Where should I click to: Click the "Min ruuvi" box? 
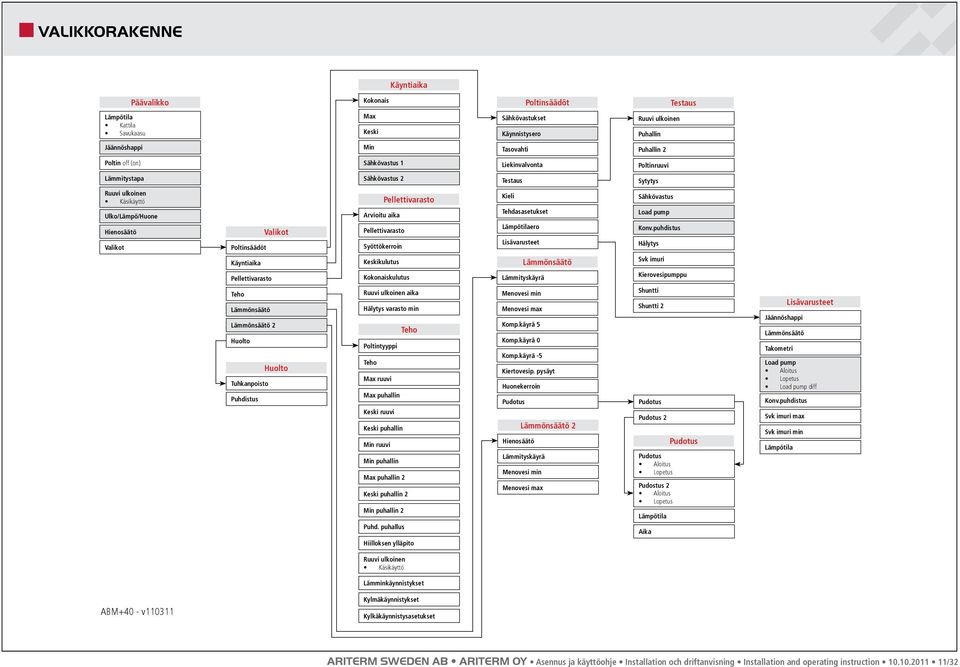tap(409, 445)
